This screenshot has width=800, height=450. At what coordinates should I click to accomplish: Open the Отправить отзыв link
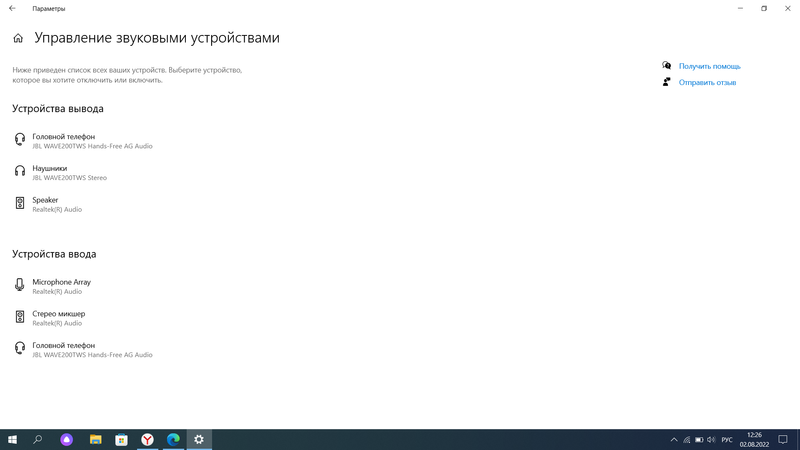pyautogui.click(x=707, y=83)
